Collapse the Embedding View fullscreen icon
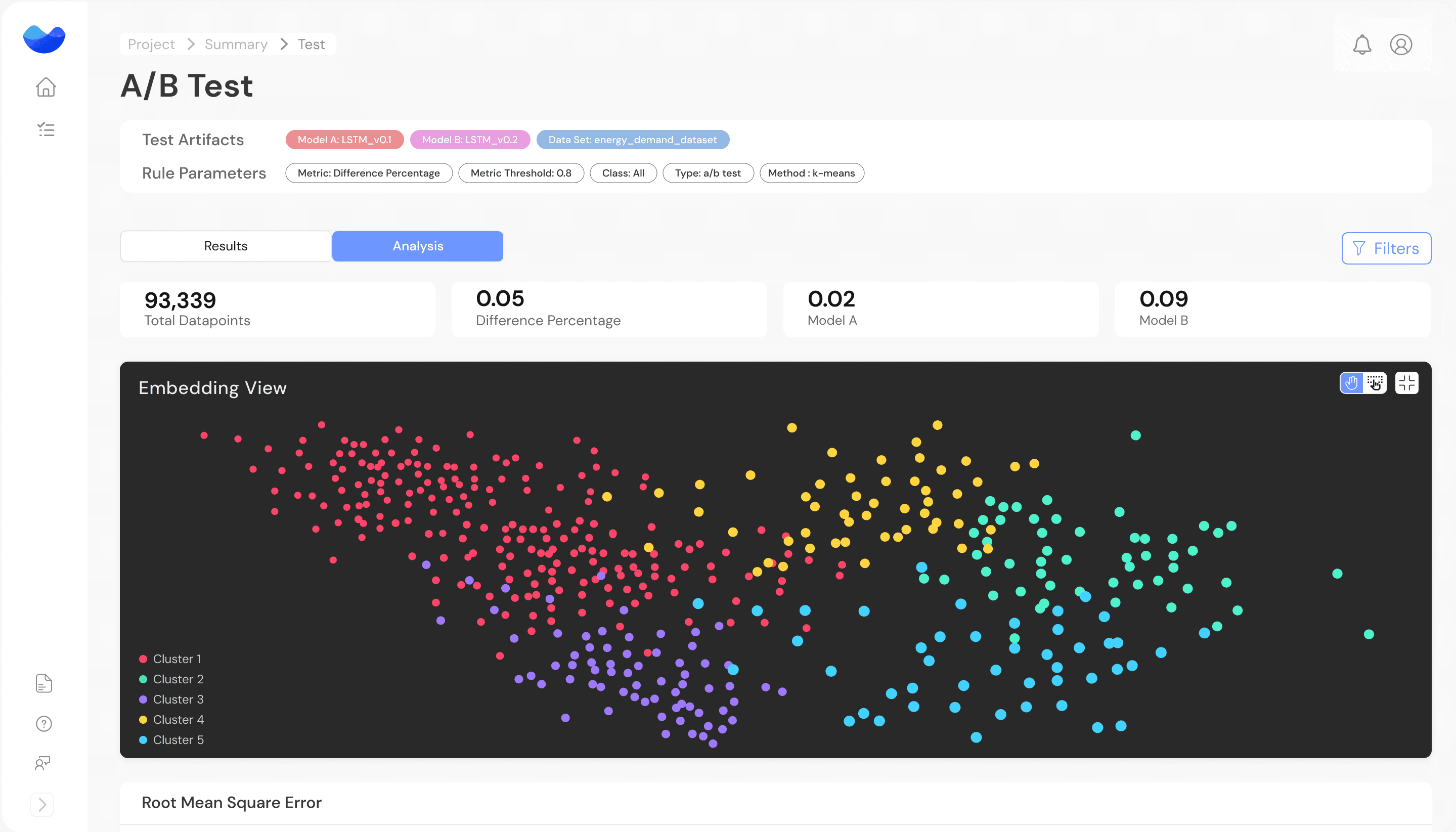Screen dimensions: 1456x832 point(1406,383)
